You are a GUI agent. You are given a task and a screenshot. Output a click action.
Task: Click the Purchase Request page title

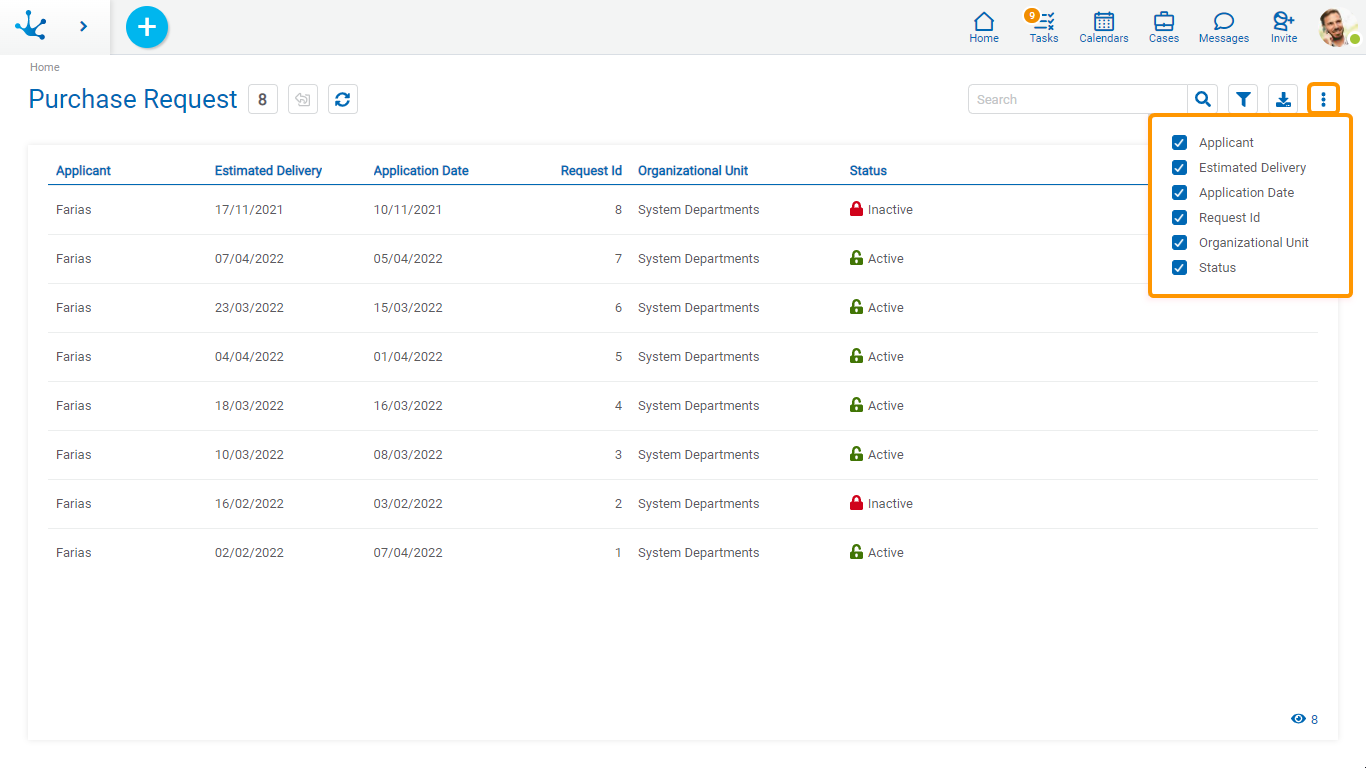coord(133,99)
